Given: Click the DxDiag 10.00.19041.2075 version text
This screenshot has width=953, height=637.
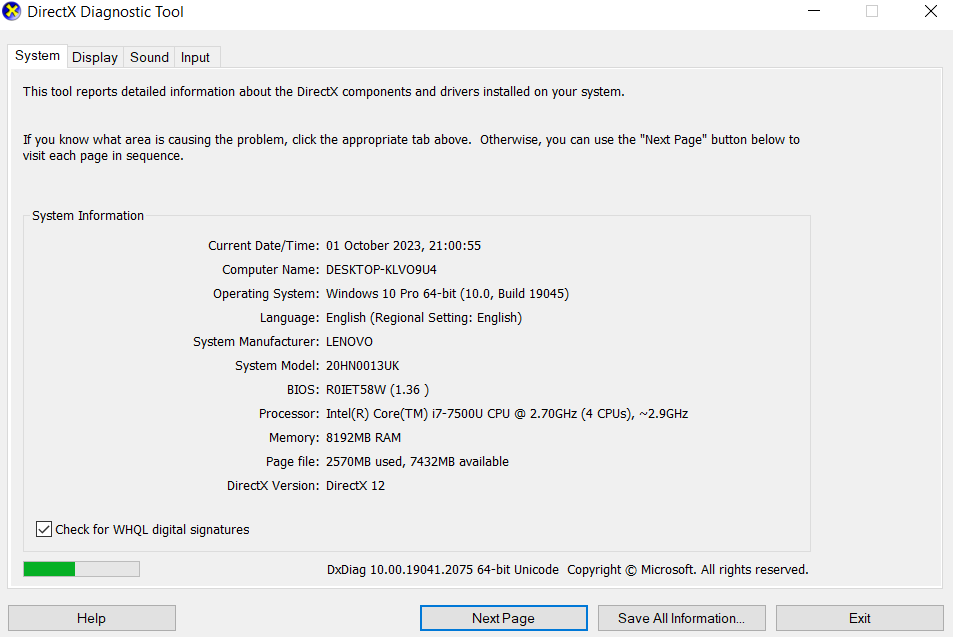Looking at the screenshot, I should [x=442, y=570].
